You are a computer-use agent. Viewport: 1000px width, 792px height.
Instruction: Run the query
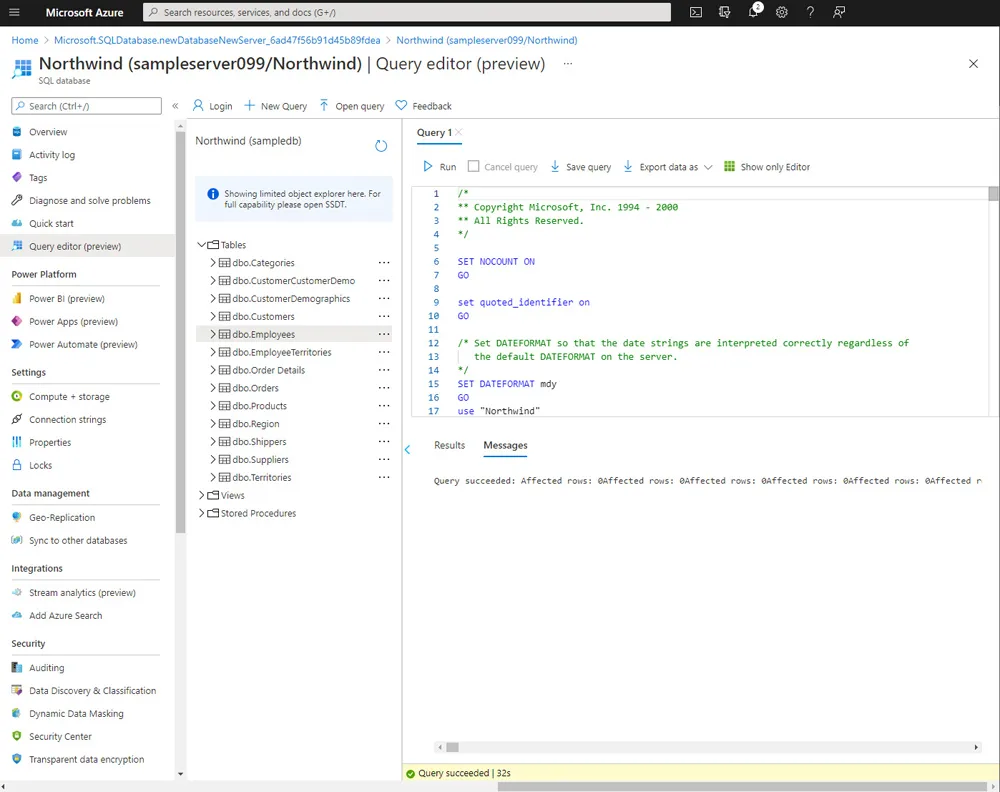[x=439, y=166]
